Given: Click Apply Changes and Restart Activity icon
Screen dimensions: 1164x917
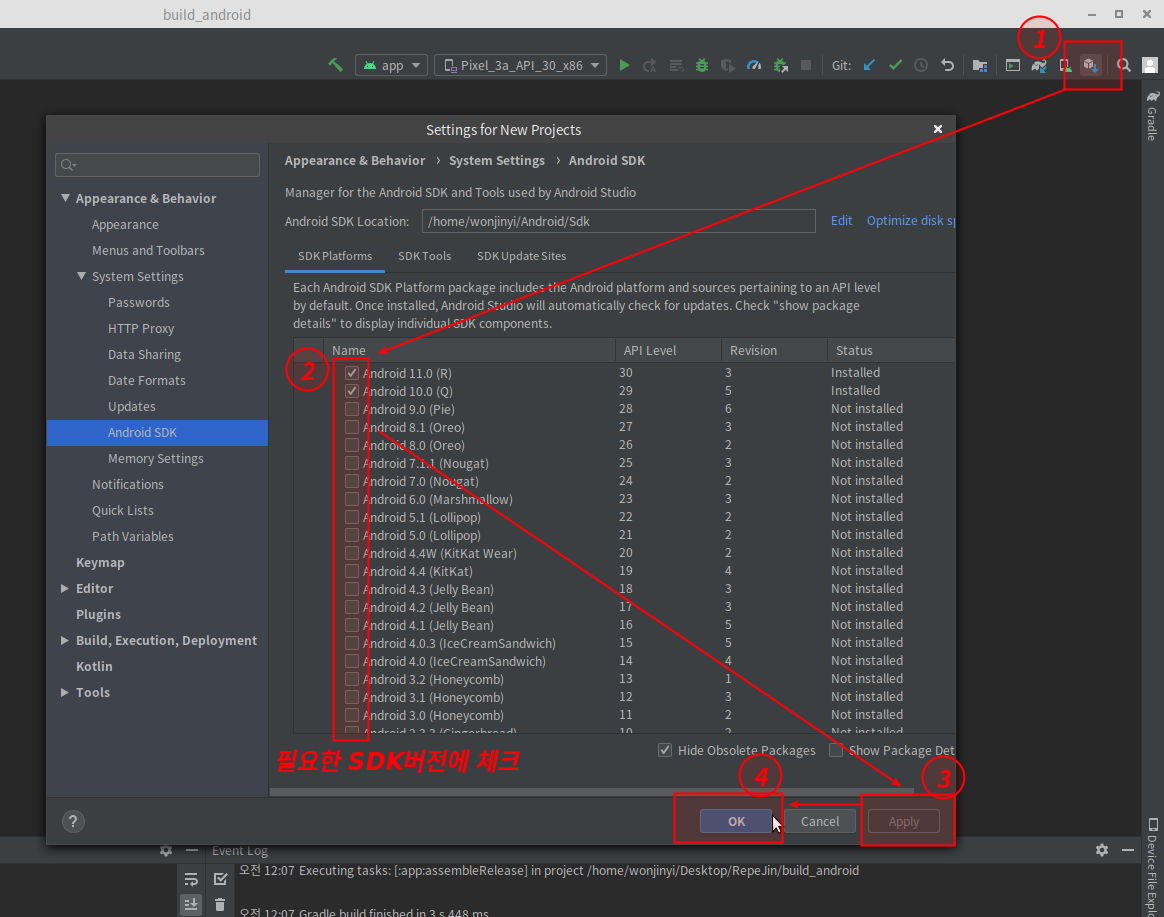Looking at the screenshot, I should pyautogui.click(x=650, y=65).
